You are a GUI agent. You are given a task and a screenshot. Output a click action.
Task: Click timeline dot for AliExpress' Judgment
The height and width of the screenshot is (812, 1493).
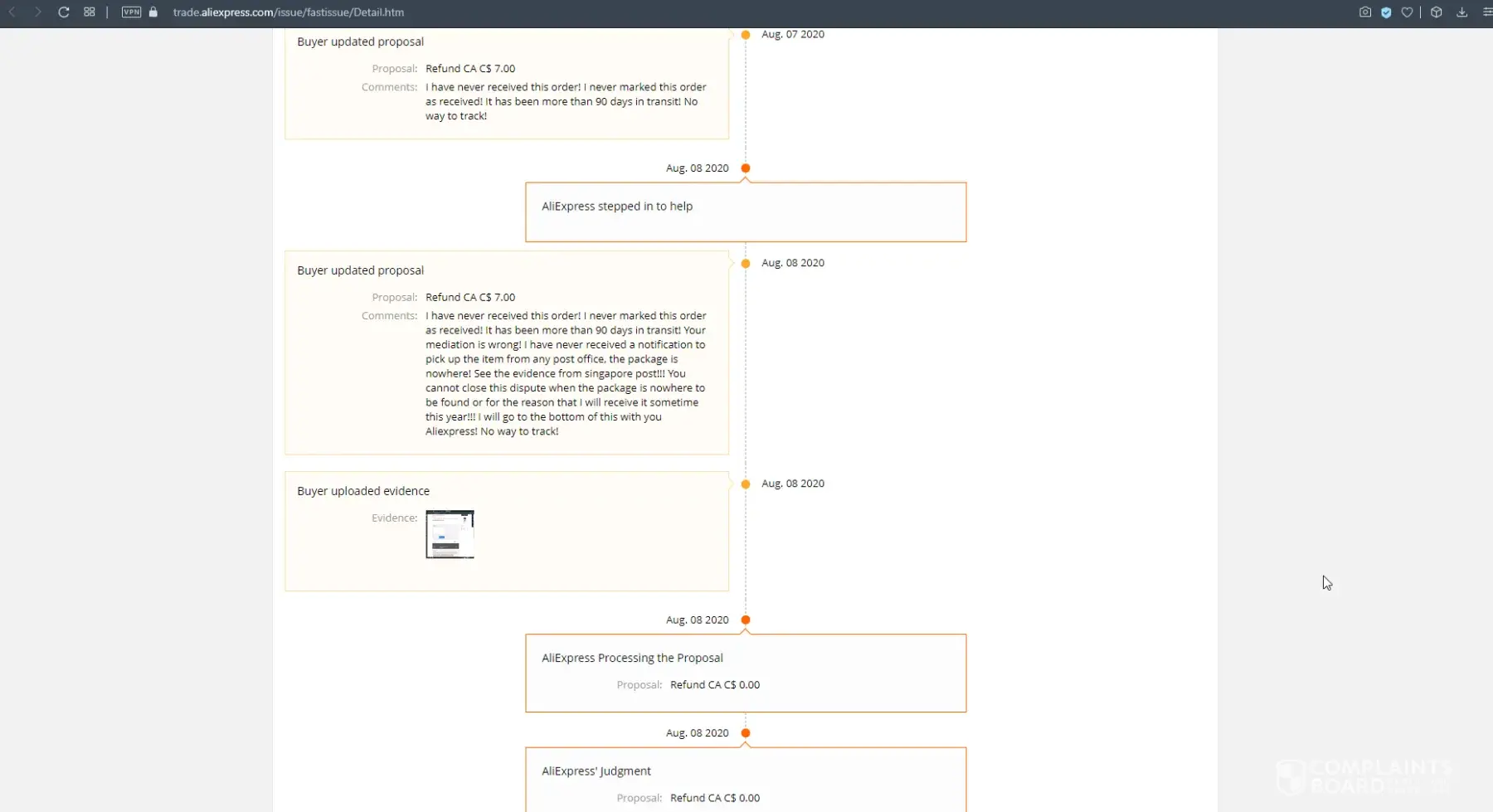coord(746,733)
